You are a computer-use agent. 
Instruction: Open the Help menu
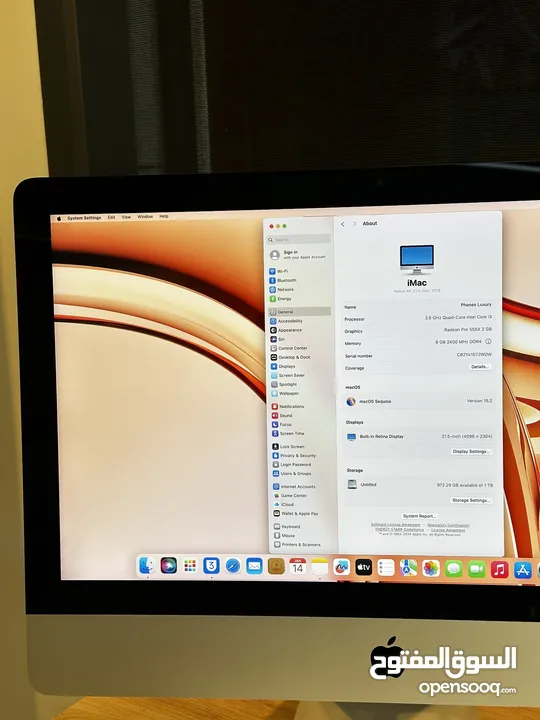pos(164,216)
